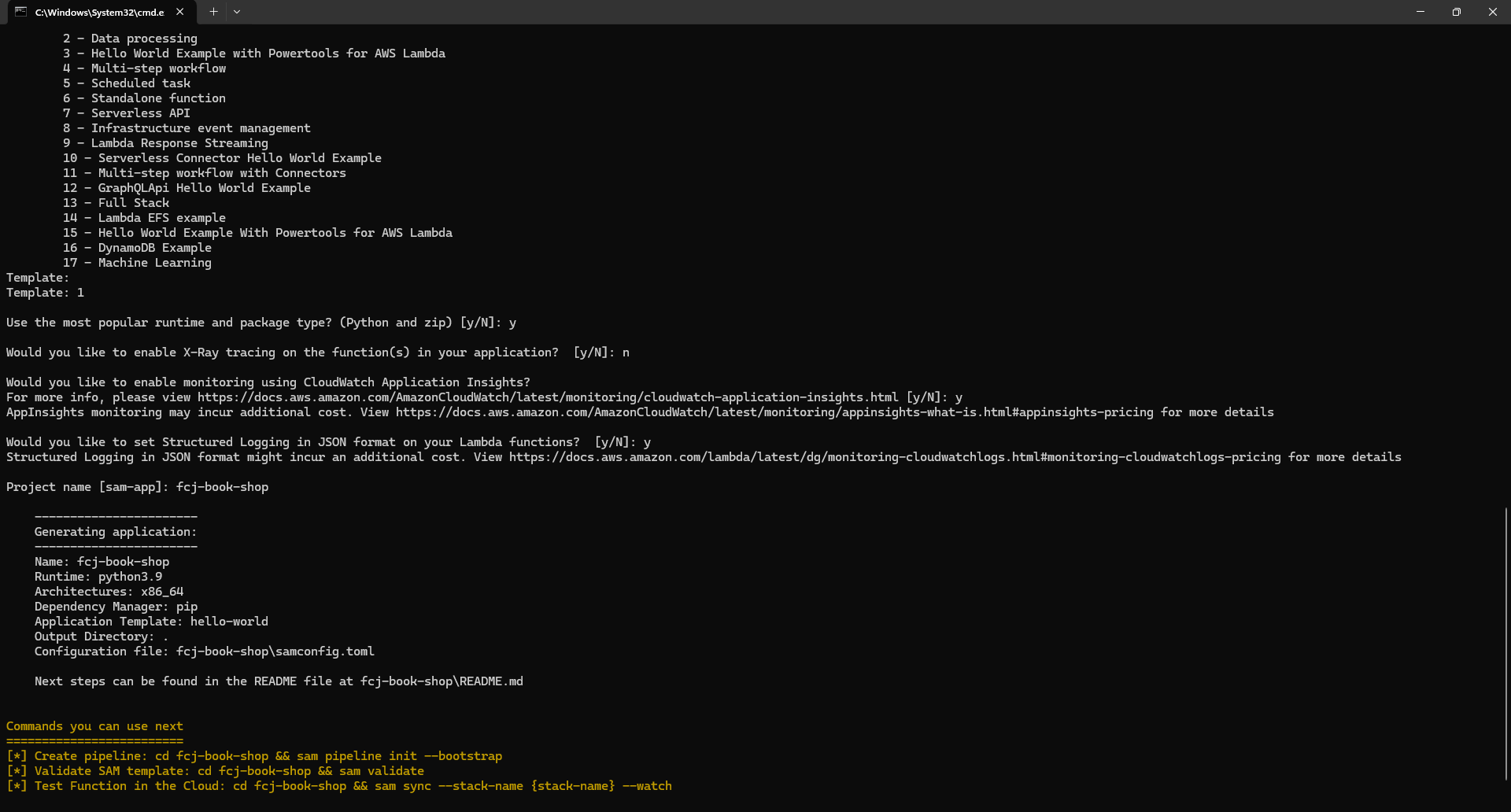This screenshot has width=1511, height=812.
Task: Click 'Application Template: hello-world' line
Action: [151, 622]
